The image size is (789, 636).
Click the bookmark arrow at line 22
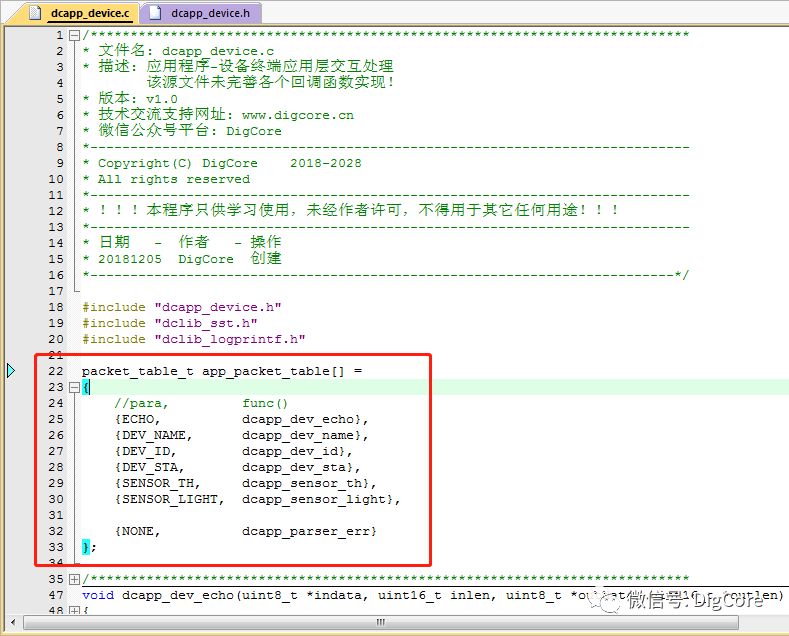pos(11,371)
